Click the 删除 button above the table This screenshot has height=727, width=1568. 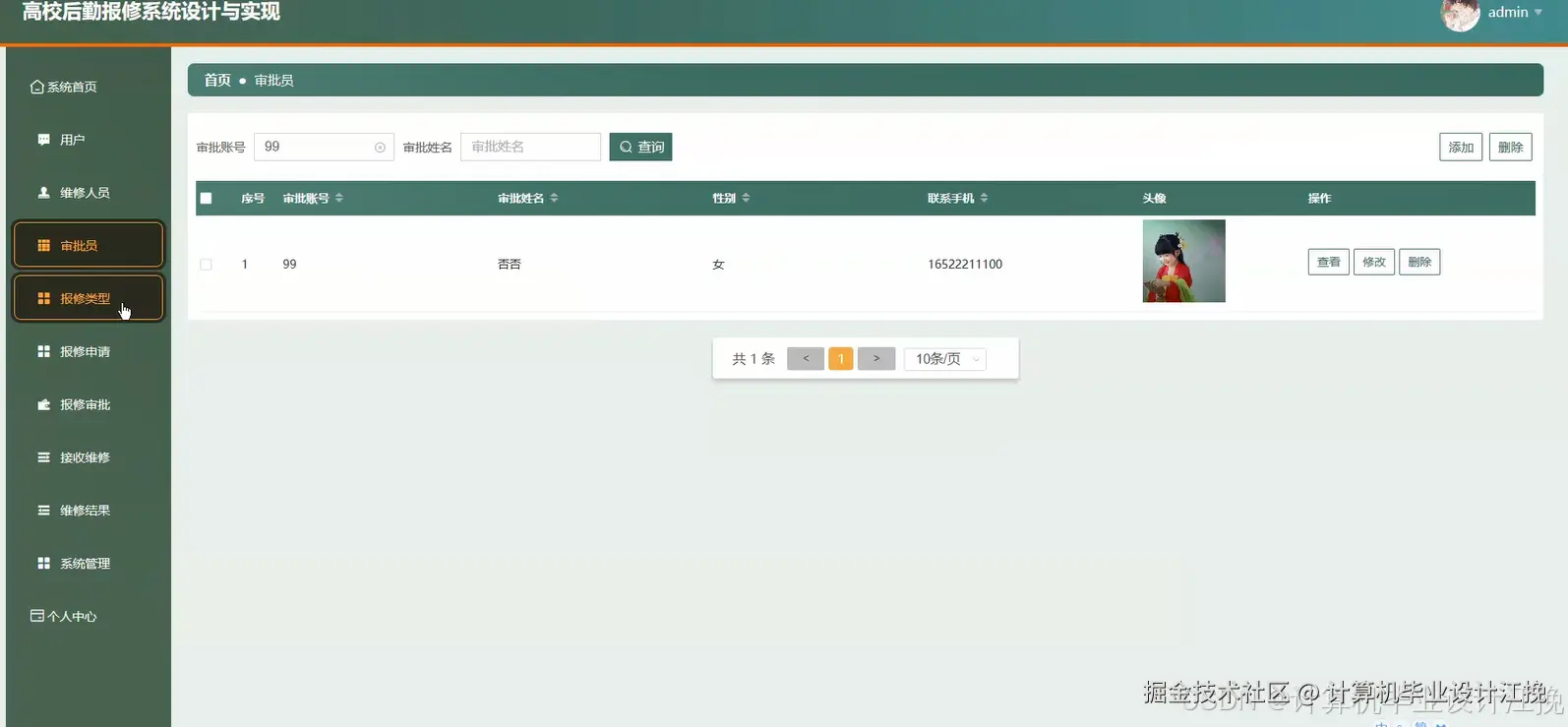point(1510,147)
